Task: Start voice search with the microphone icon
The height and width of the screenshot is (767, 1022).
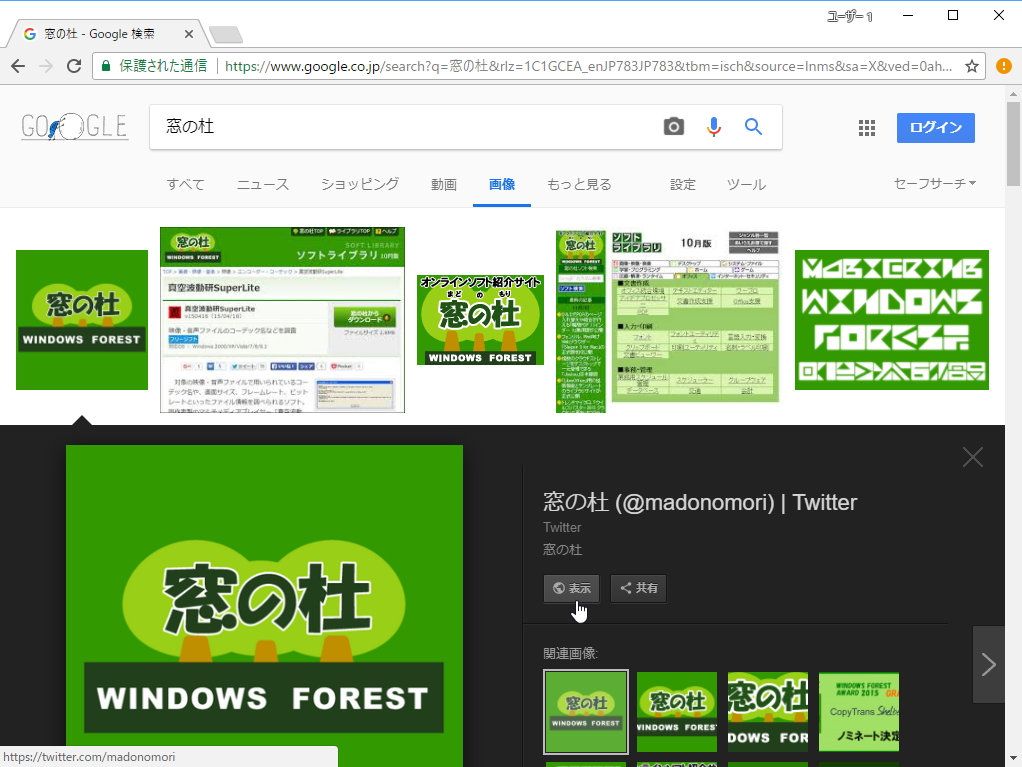Action: (x=714, y=126)
